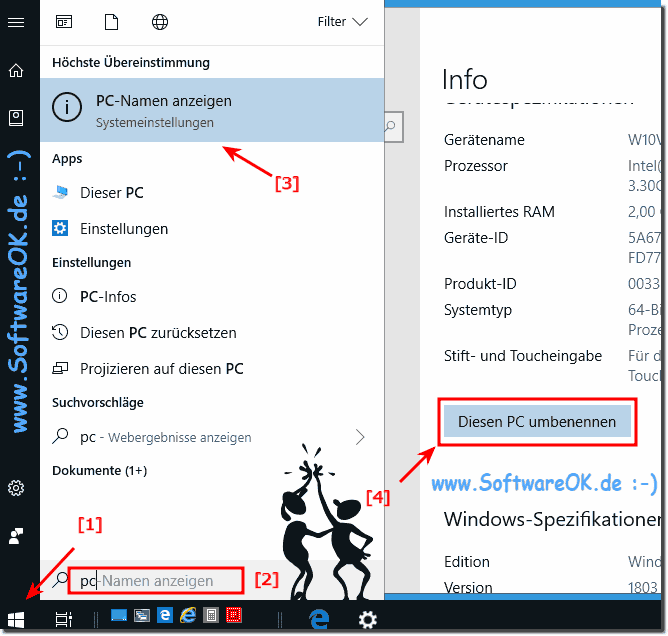Click the Geräte-ID label
This screenshot has width=668, height=636.
(476, 238)
